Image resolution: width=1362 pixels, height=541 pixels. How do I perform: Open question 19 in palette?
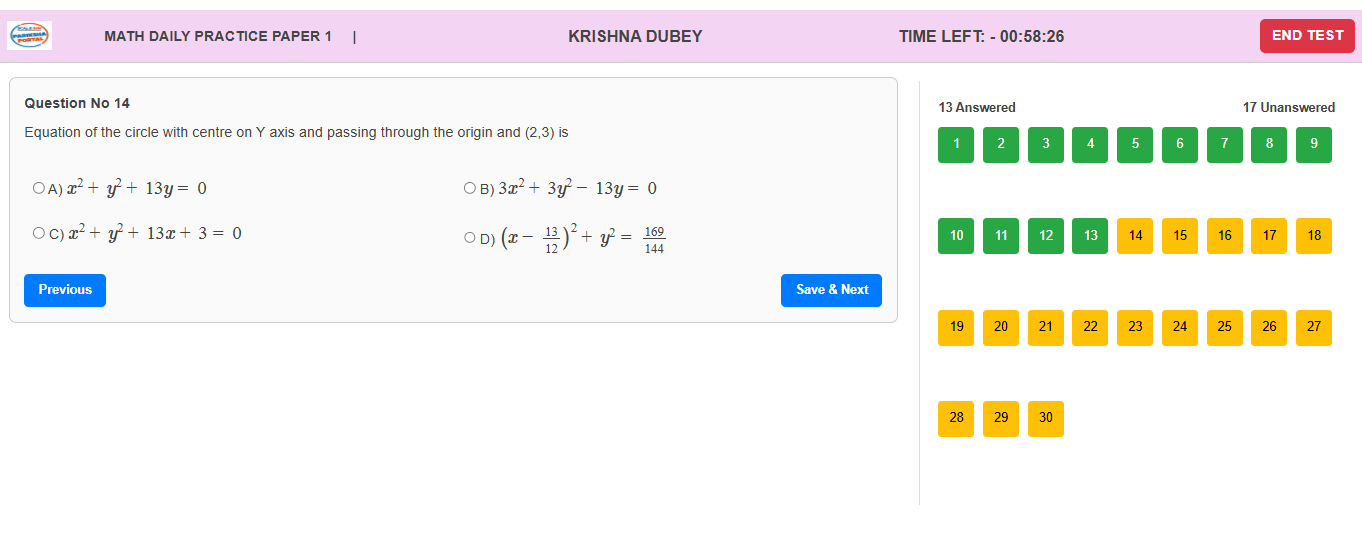pyautogui.click(x=956, y=327)
